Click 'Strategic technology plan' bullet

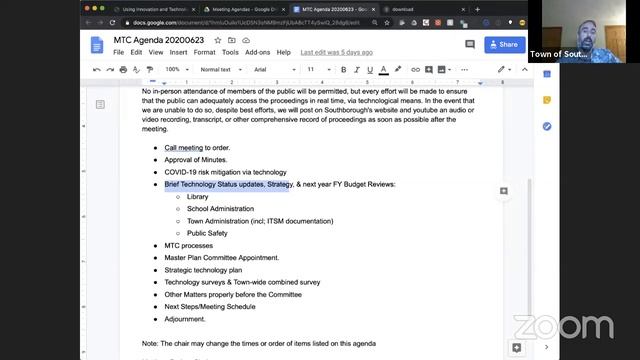[x=203, y=270]
